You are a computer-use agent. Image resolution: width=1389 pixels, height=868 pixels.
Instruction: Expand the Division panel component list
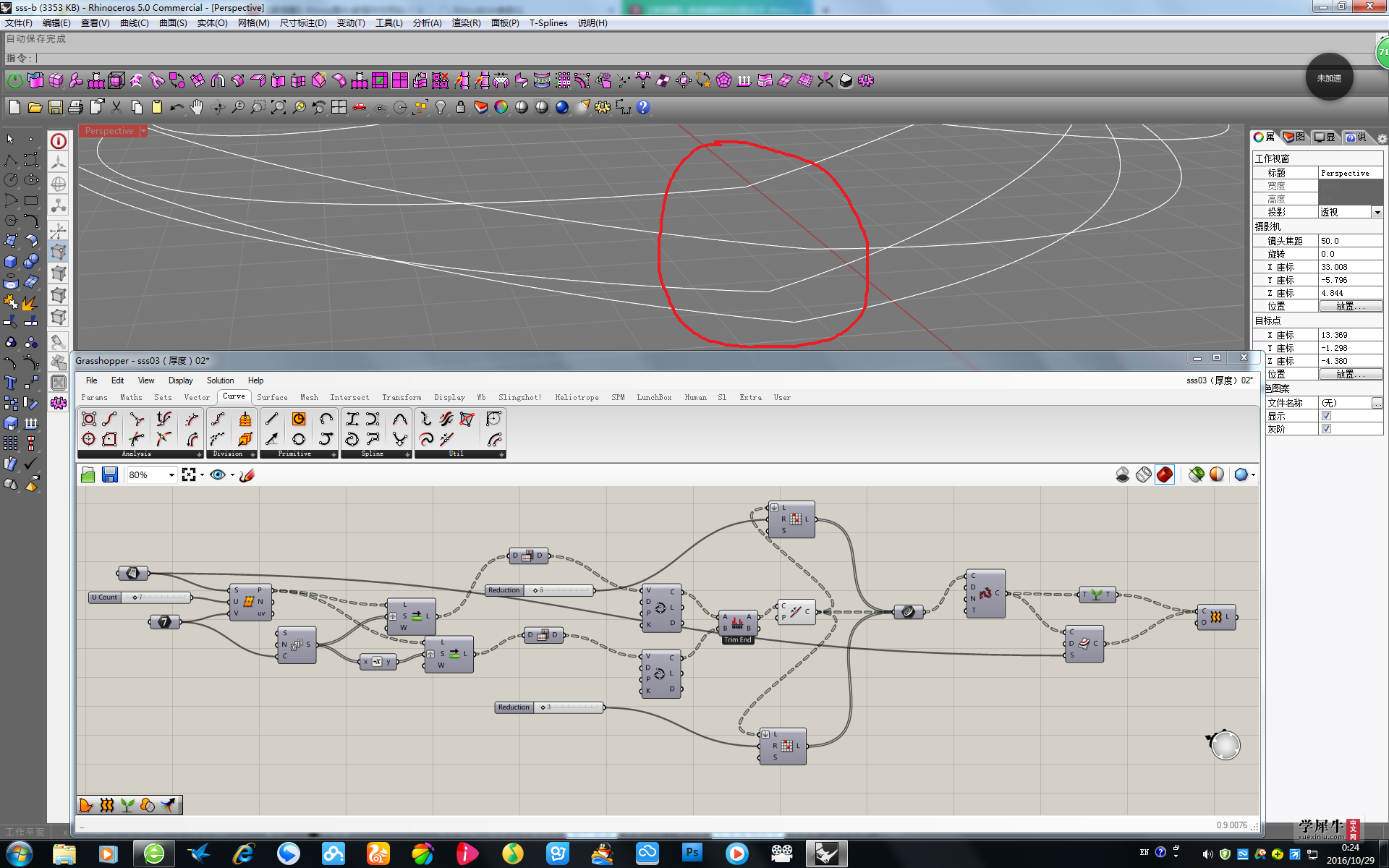click(252, 454)
